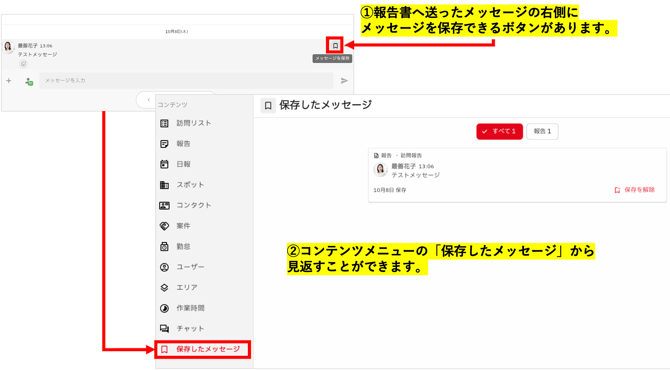Click the スポット building icon
Screen dimensions: 670x370
tap(164, 185)
